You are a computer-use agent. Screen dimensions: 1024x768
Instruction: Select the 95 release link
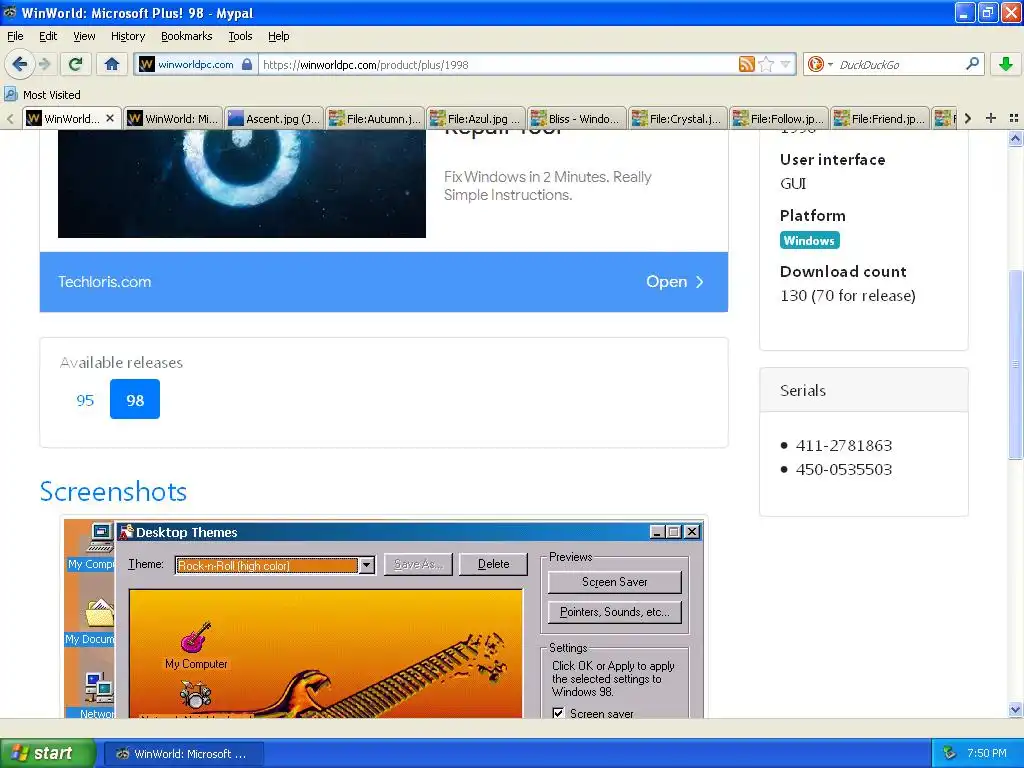click(85, 400)
